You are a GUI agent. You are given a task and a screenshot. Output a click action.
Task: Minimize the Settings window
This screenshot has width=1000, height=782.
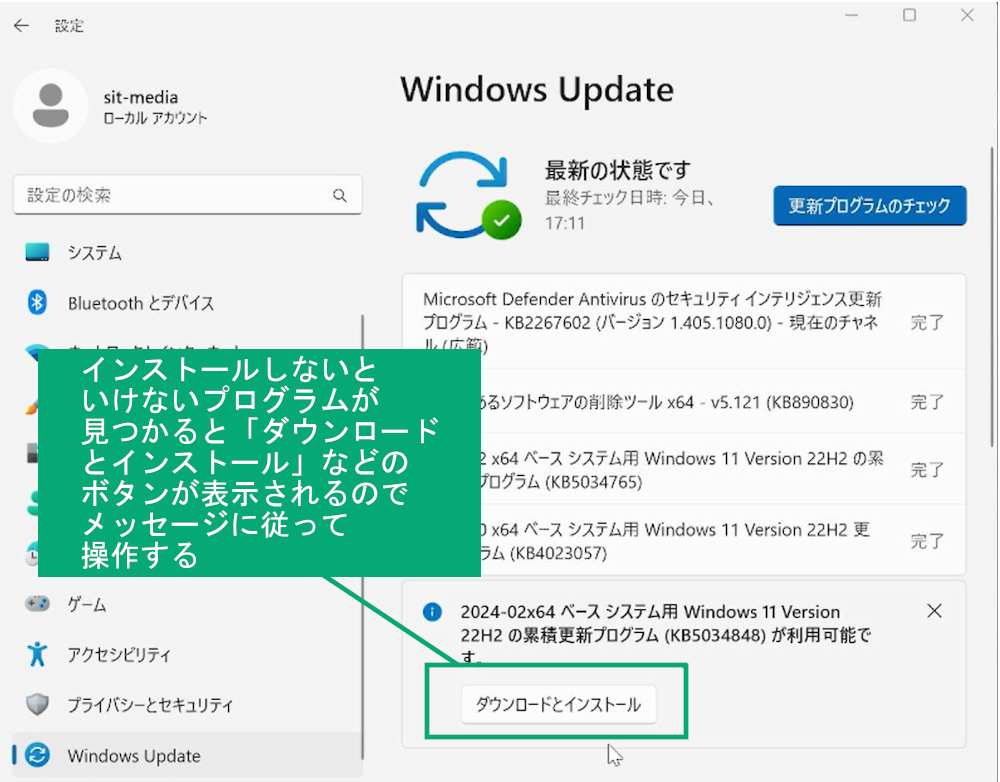coord(851,15)
